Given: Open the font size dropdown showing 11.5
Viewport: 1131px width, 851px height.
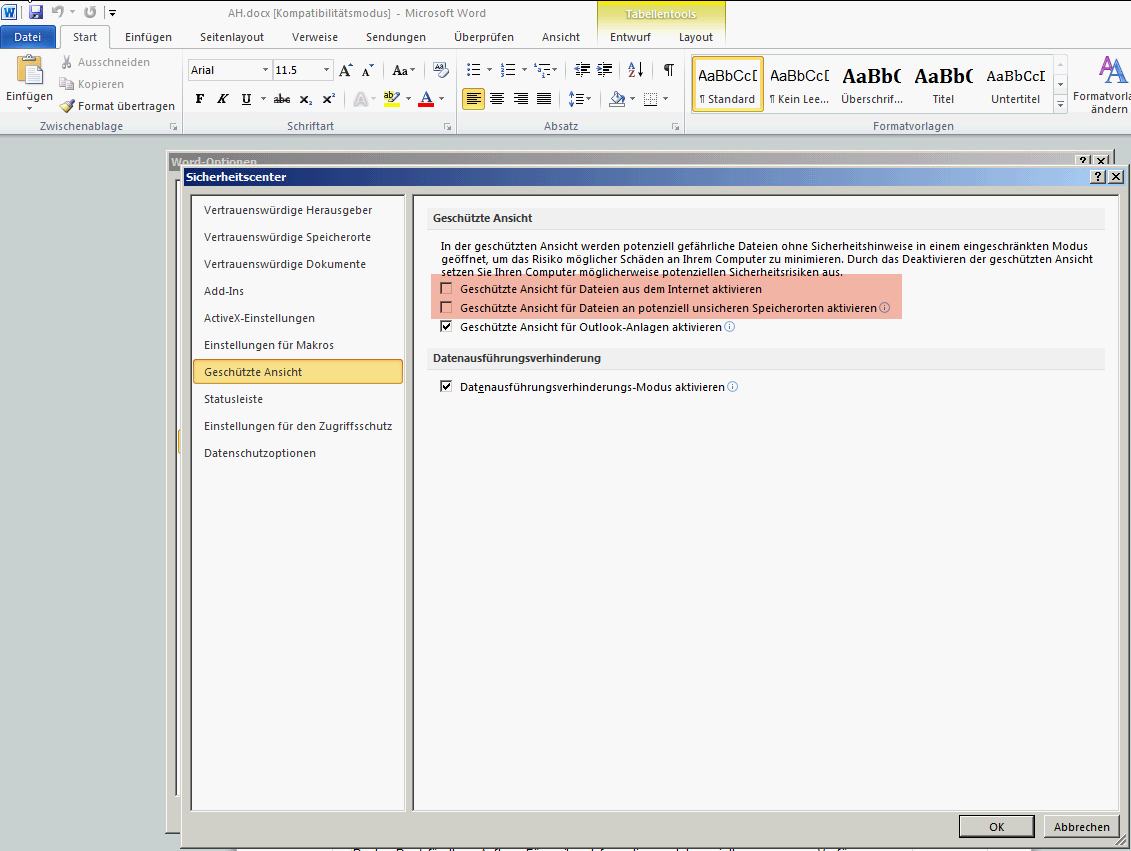Looking at the screenshot, I should [x=327, y=70].
